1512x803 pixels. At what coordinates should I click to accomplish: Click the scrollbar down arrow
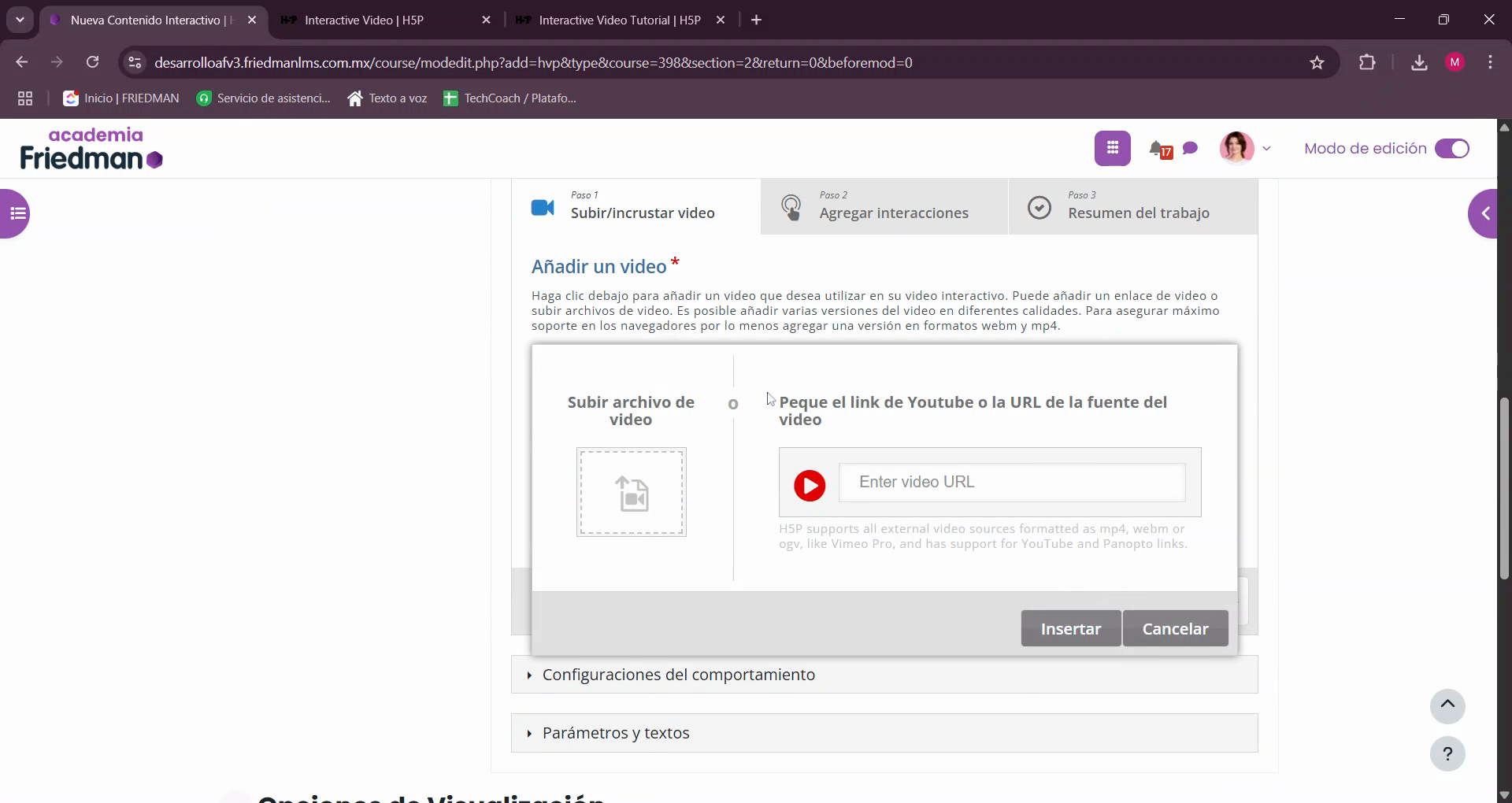[x=1504, y=795]
